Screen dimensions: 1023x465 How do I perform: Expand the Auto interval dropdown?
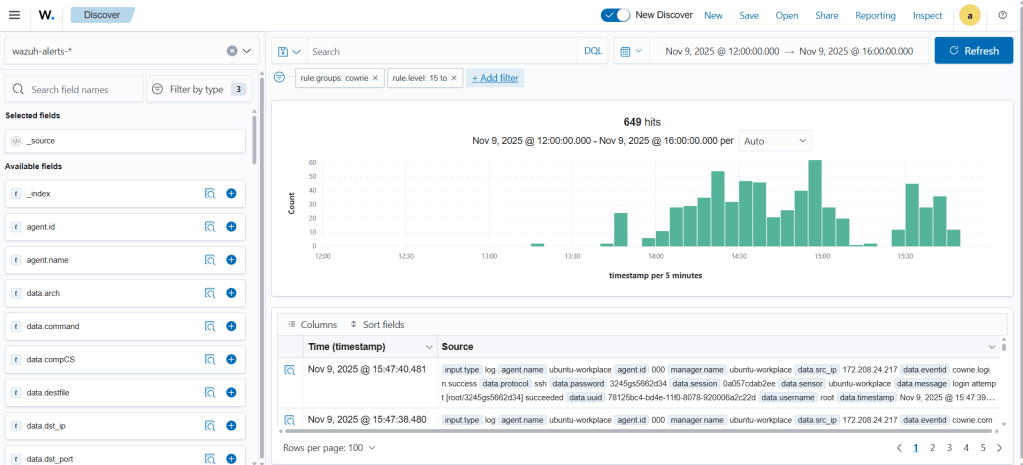[775, 141]
